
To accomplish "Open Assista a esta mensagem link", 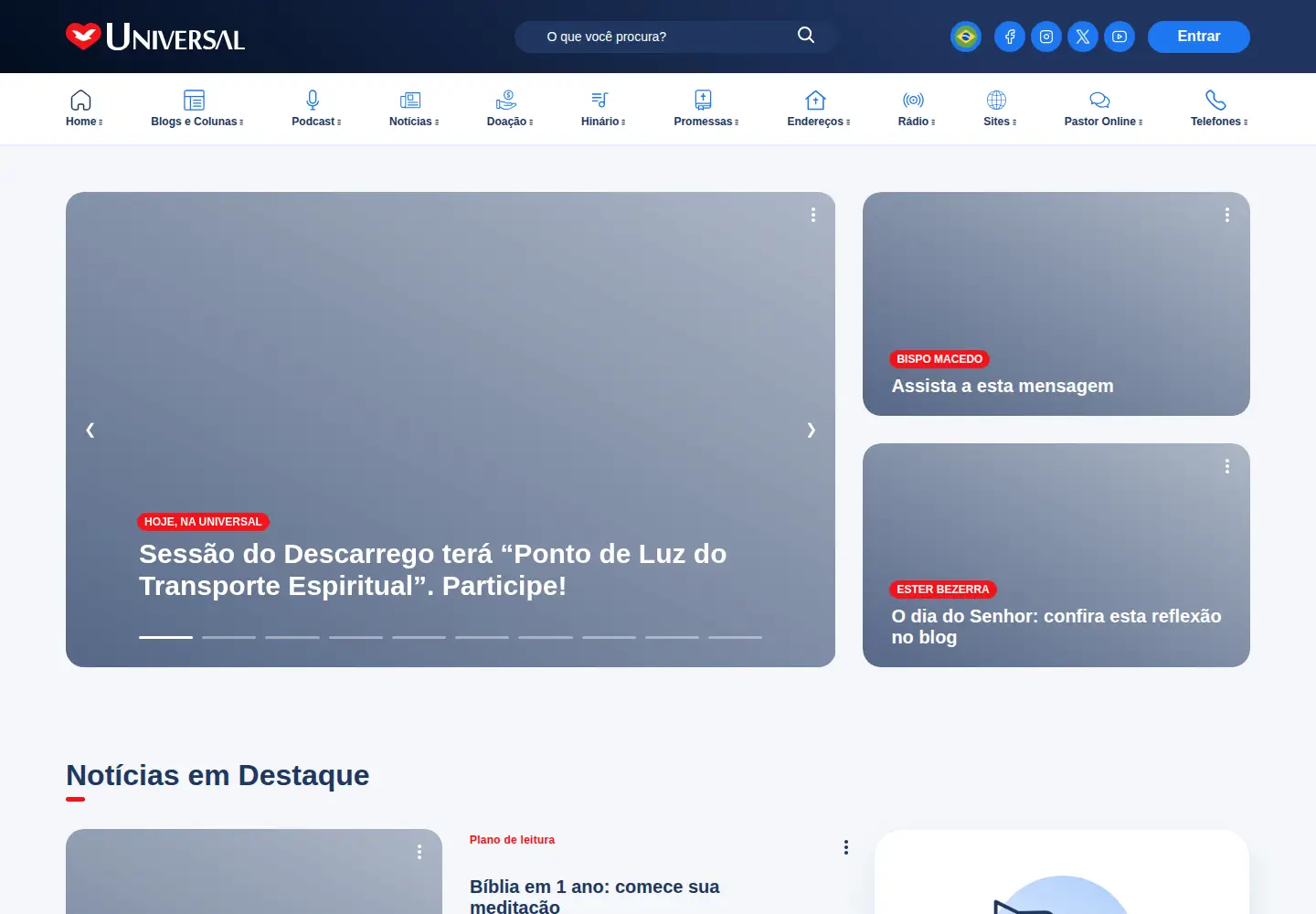I will pyautogui.click(x=1003, y=386).
